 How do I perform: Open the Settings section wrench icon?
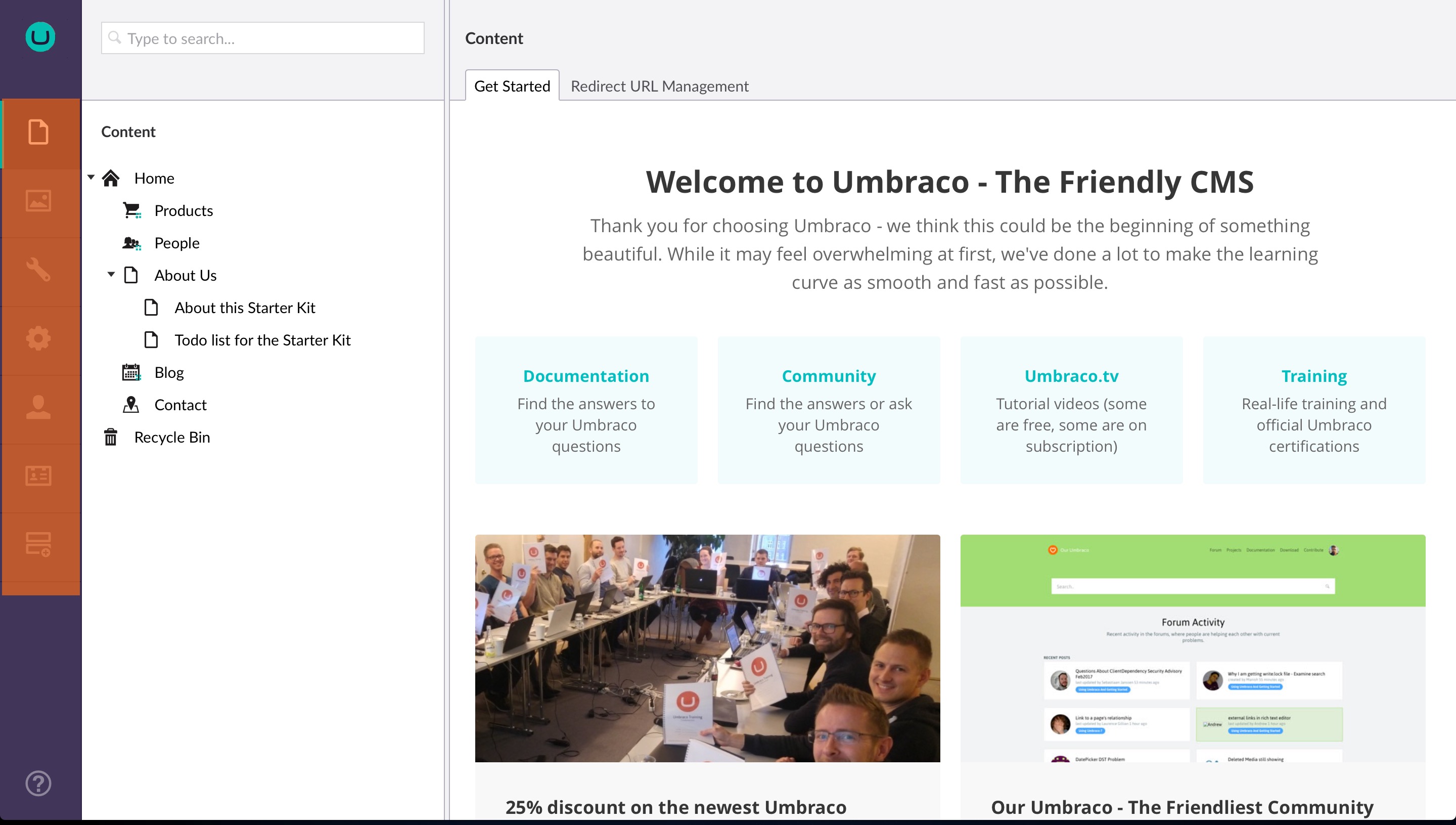click(x=38, y=270)
